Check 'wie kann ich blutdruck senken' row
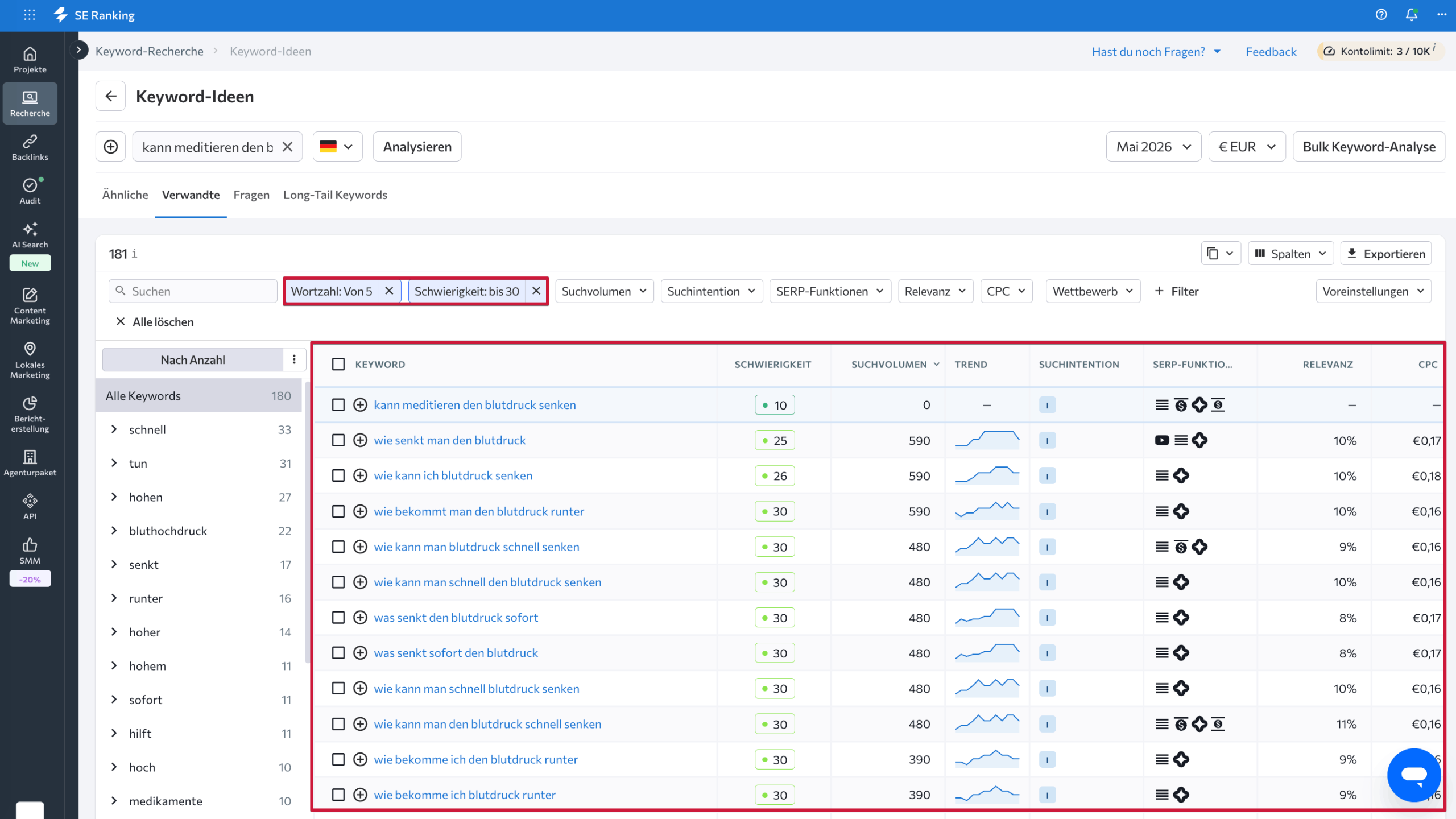This screenshot has width=1456, height=819. point(338,475)
